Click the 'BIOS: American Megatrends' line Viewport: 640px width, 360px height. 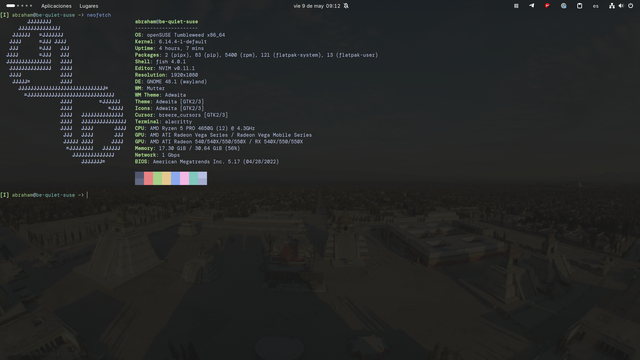(207, 162)
